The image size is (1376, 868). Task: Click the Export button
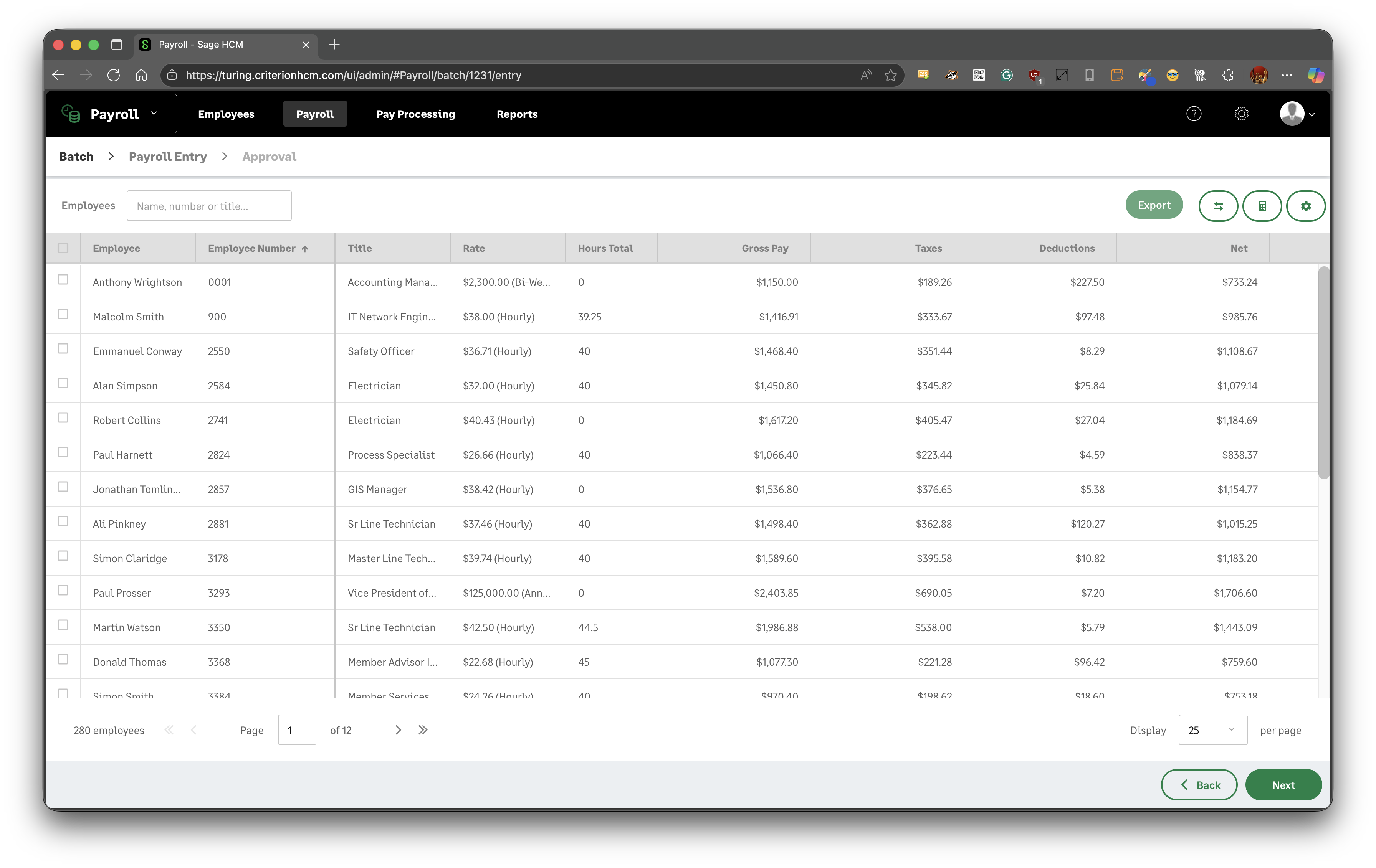pos(1154,205)
